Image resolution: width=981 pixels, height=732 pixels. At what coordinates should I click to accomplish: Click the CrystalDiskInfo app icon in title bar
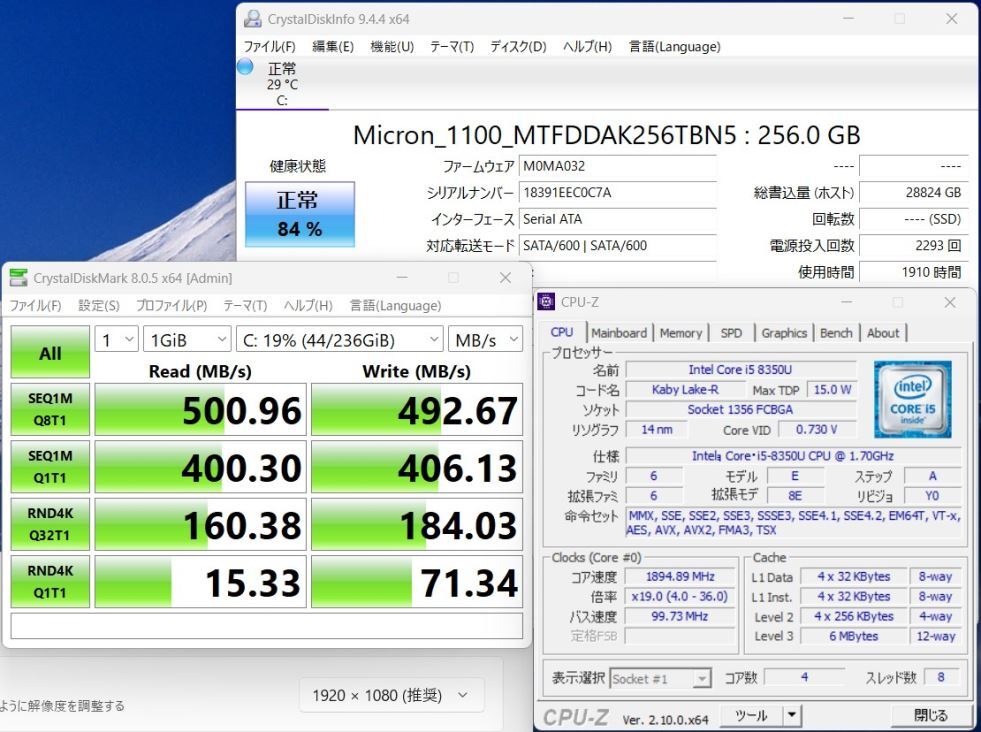coord(253,19)
